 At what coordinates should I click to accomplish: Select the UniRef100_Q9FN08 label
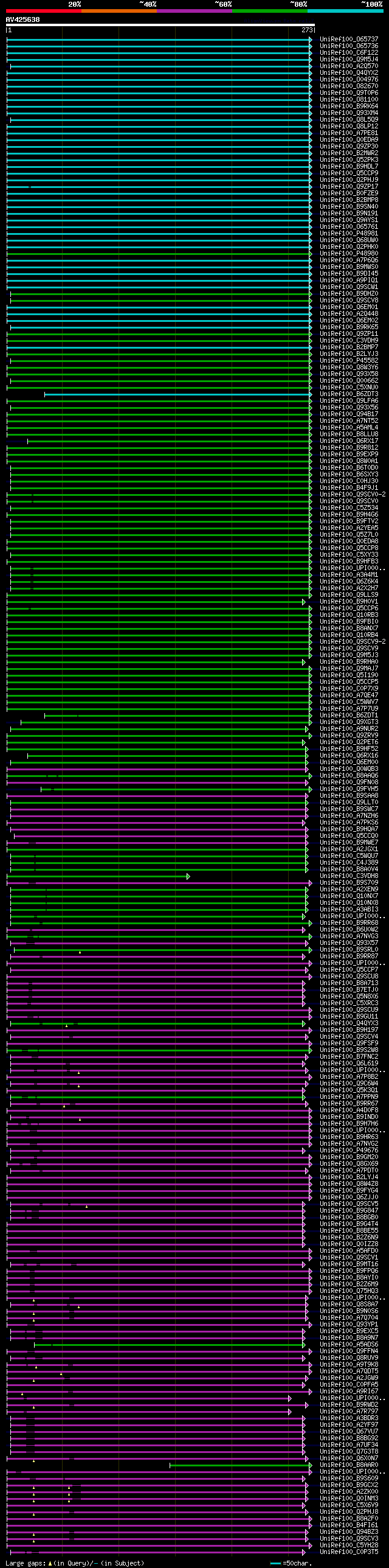click(x=349, y=782)
